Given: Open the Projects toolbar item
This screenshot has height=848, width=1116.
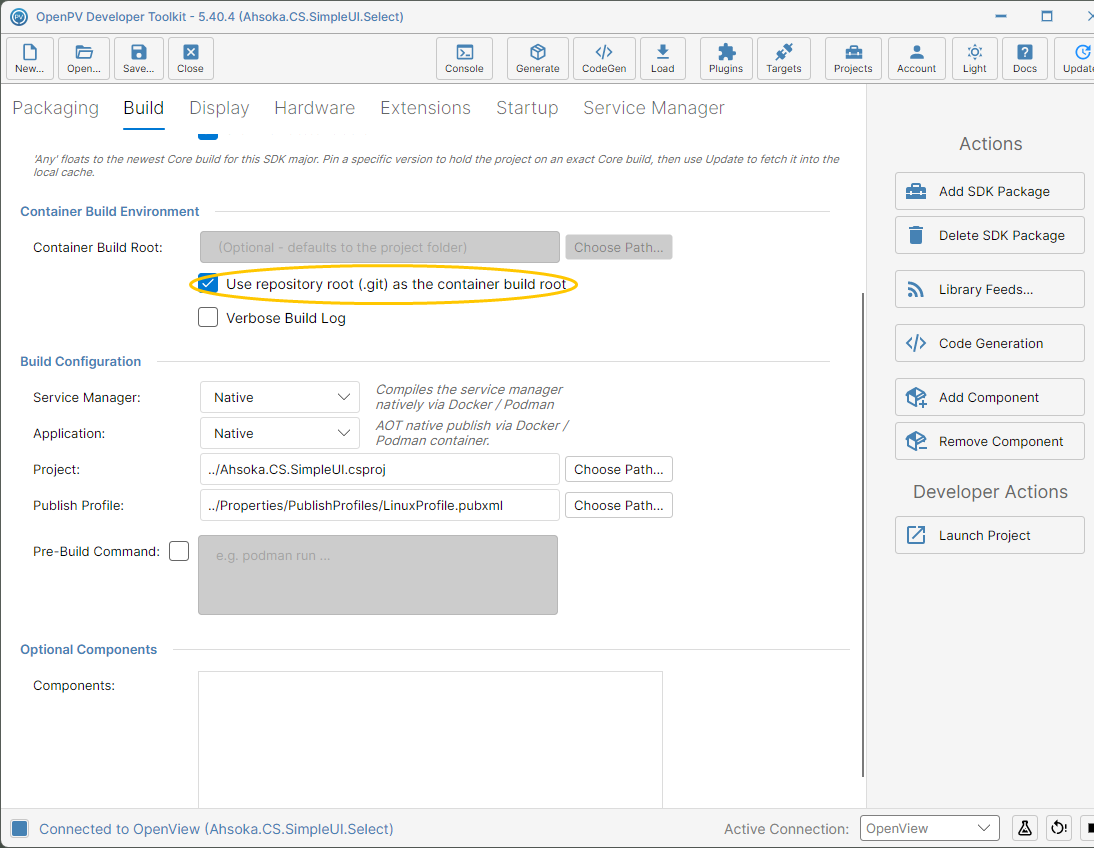Looking at the screenshot, I should (x=853, y=58).
